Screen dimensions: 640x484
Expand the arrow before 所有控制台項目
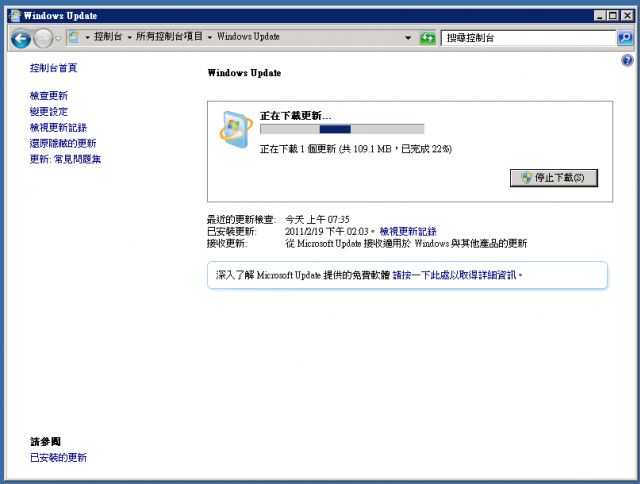pyautogui.click(x=129, y=37)
